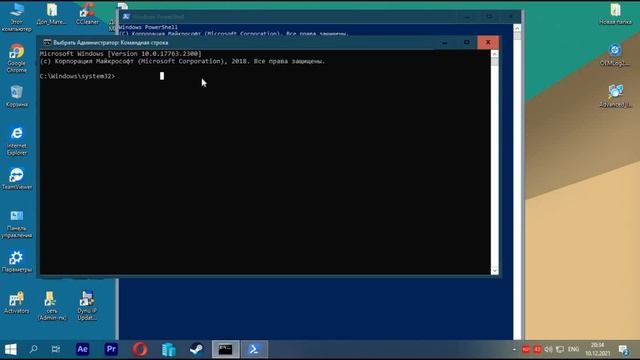The image size is (640, 360).
Task: Launch Opera browser from the taskbar
Action: [x=140, y=349]
